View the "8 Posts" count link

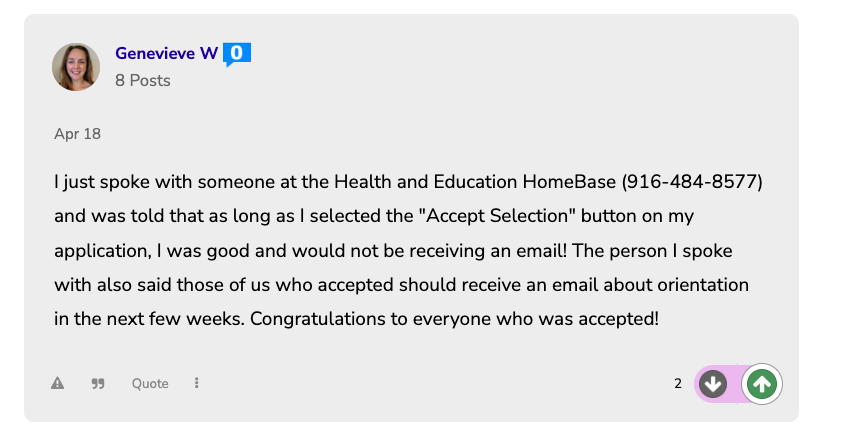(x=143, y=80)
